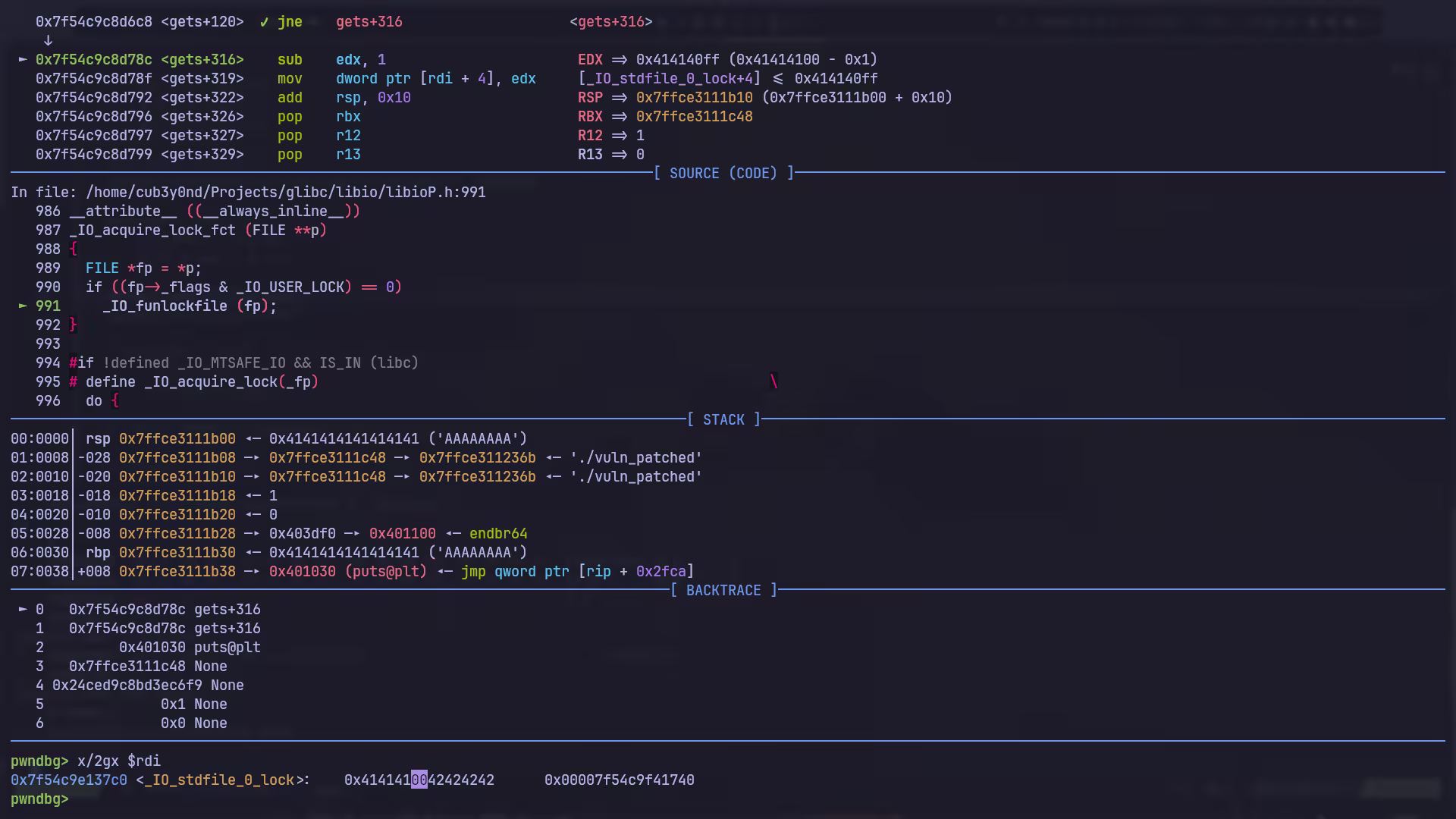Viewport: 1456px width, 819px height.
Task: Click the down arrow under gets+120
Action: 48,40
